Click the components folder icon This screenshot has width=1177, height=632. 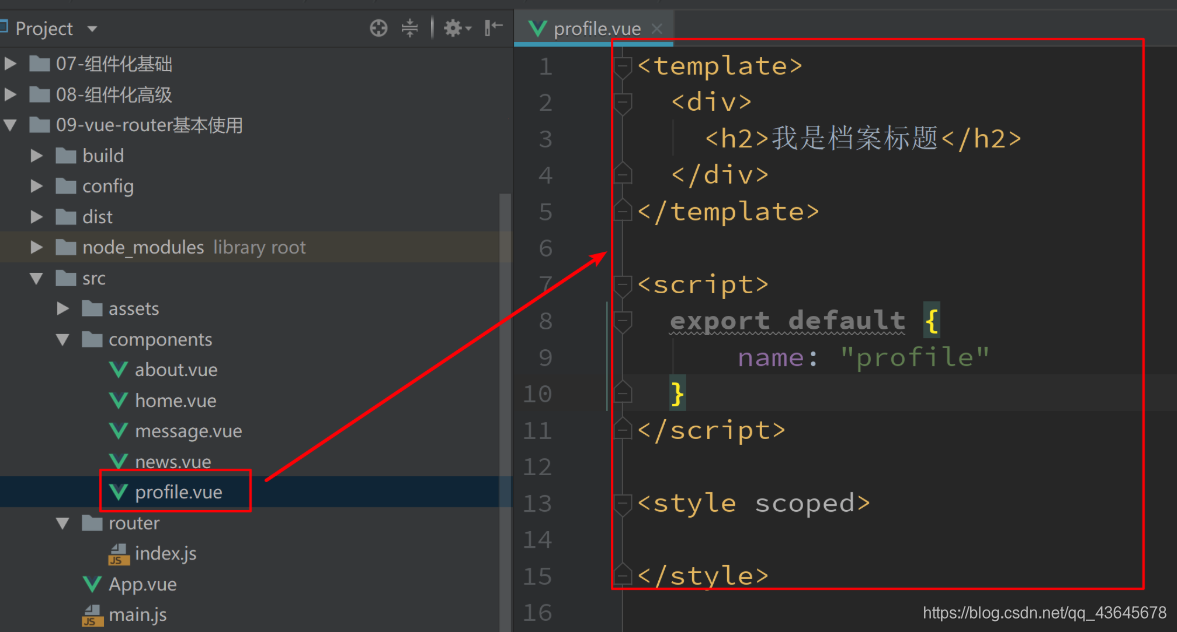(x=92, y=340)
